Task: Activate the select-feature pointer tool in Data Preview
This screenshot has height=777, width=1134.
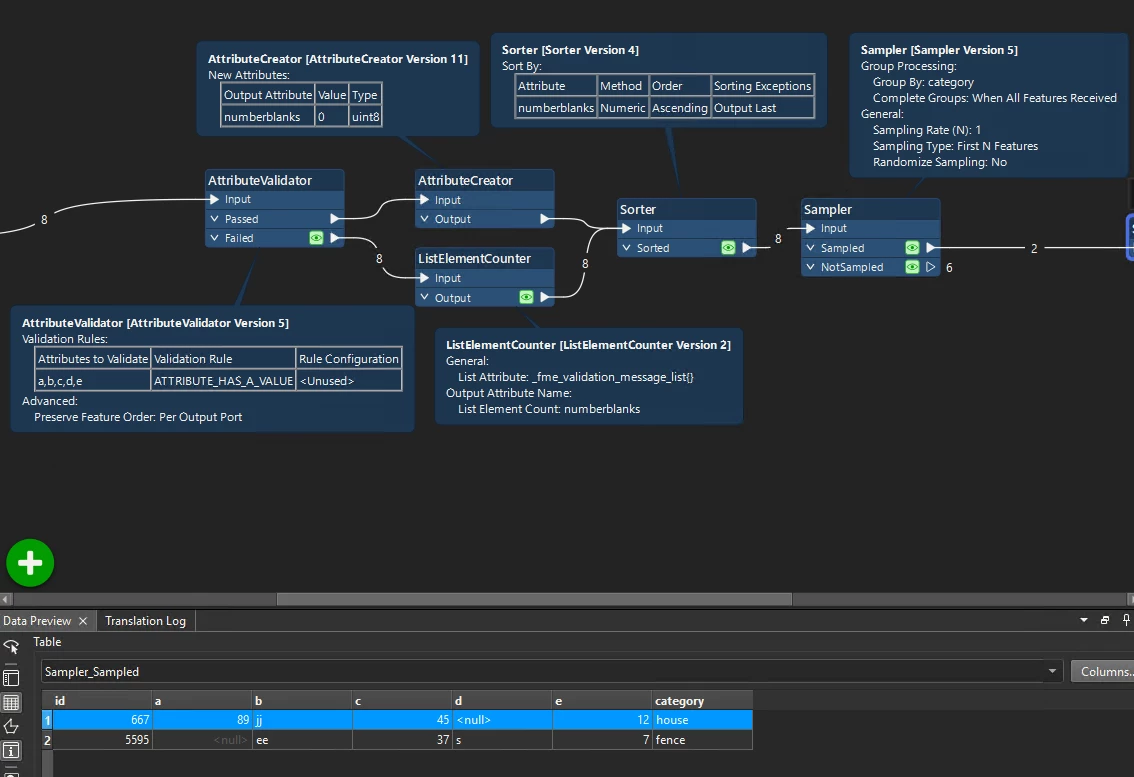Action: (x=11, y=647)
